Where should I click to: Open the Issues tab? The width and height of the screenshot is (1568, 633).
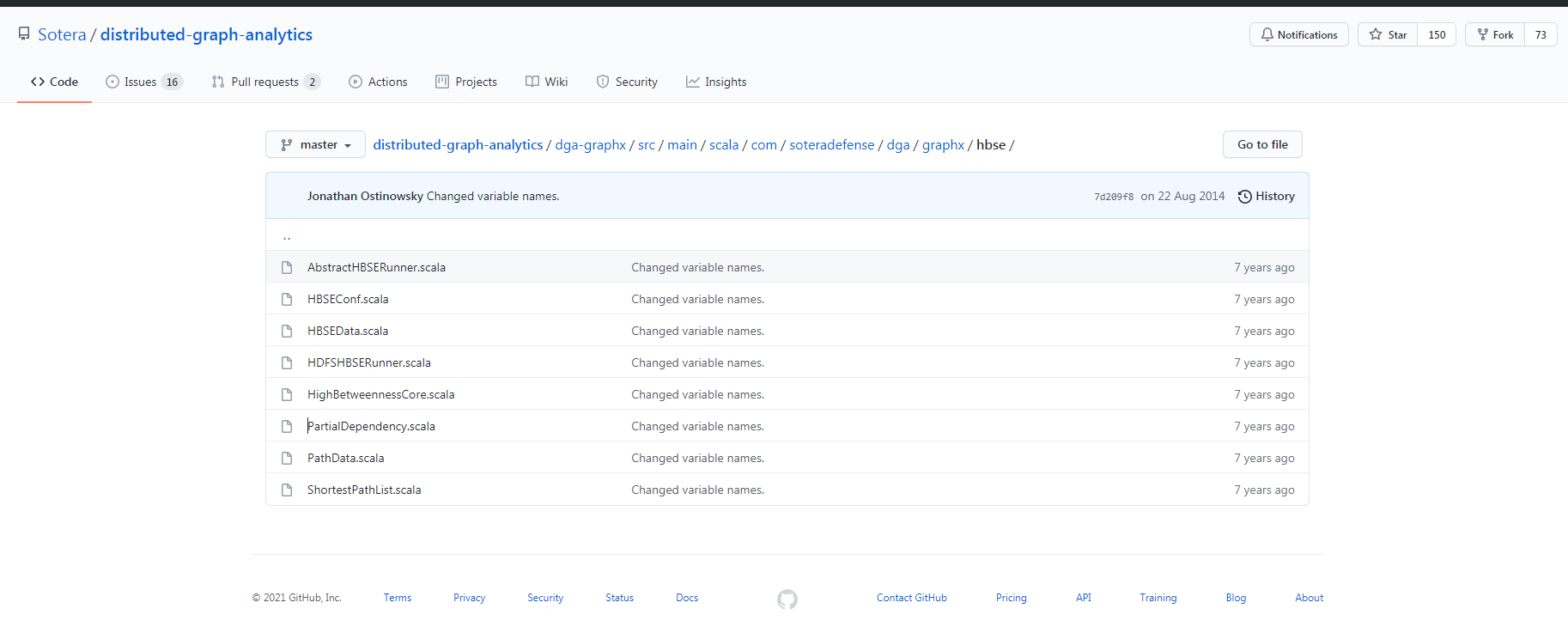click(142, 82)
